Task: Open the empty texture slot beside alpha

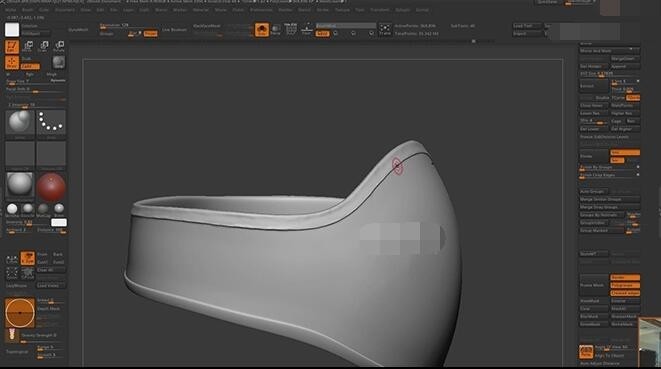Action: click(51, 155)
